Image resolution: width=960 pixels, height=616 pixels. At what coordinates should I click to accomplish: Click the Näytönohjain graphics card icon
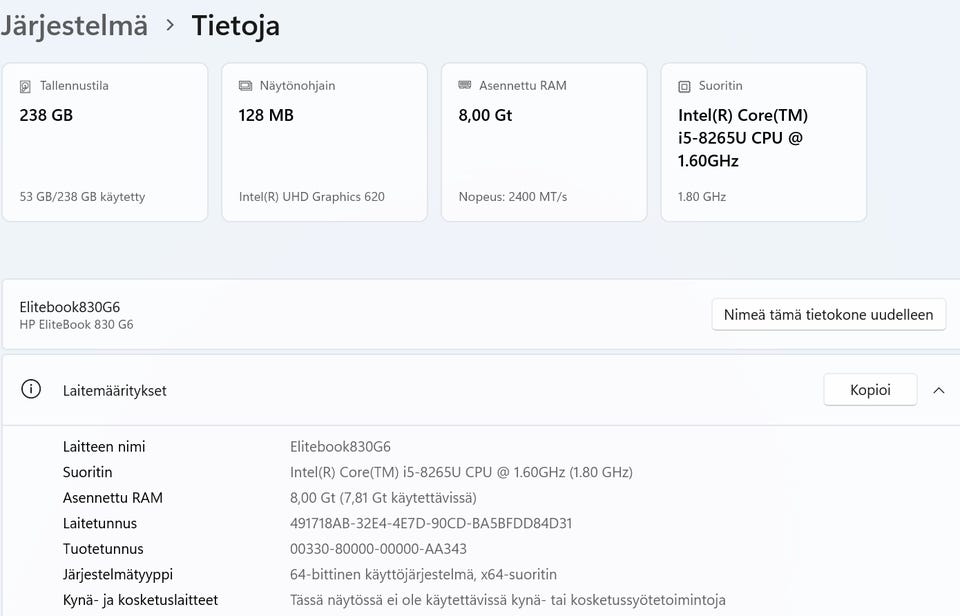tap(245, 86)
